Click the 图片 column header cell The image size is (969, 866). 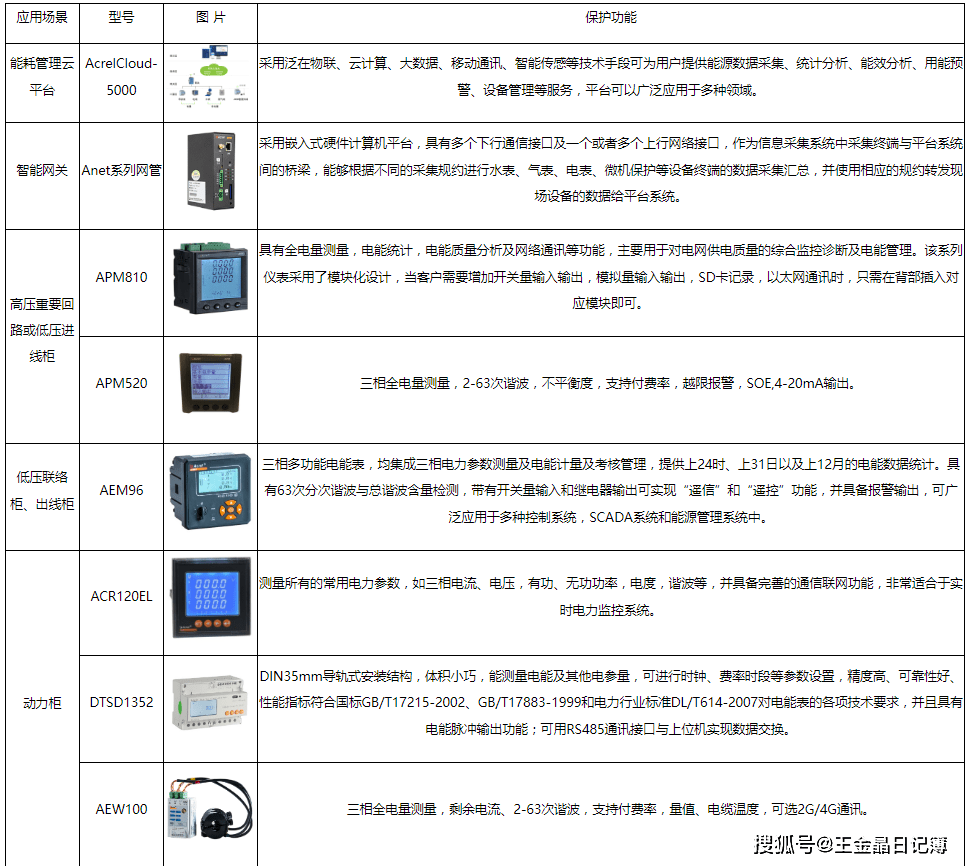click(208, 18)
